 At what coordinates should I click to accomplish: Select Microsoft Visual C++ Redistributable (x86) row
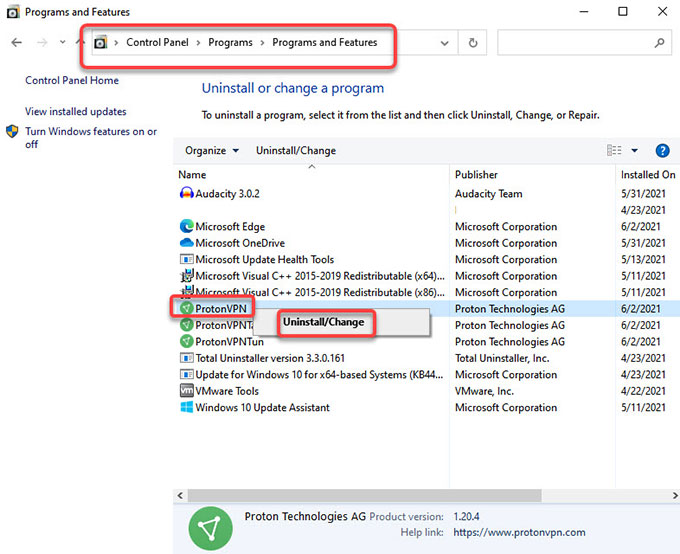320,292
